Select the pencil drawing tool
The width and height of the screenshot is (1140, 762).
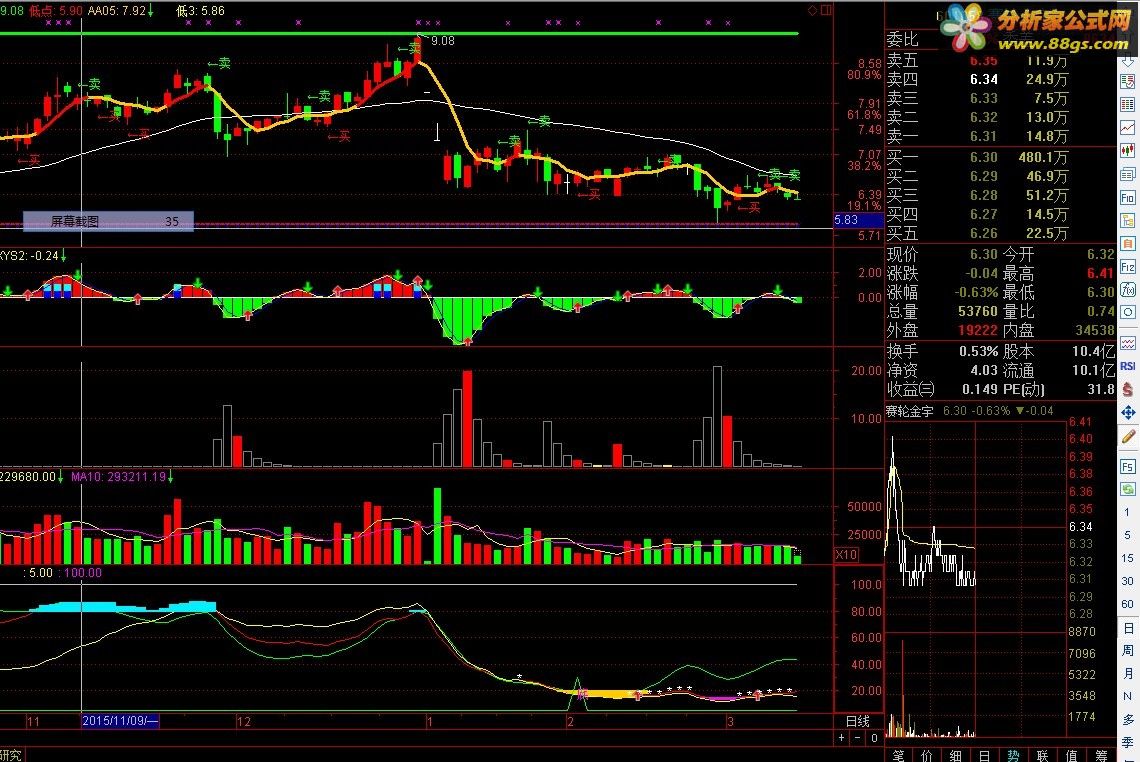[x=1128, y=437]
